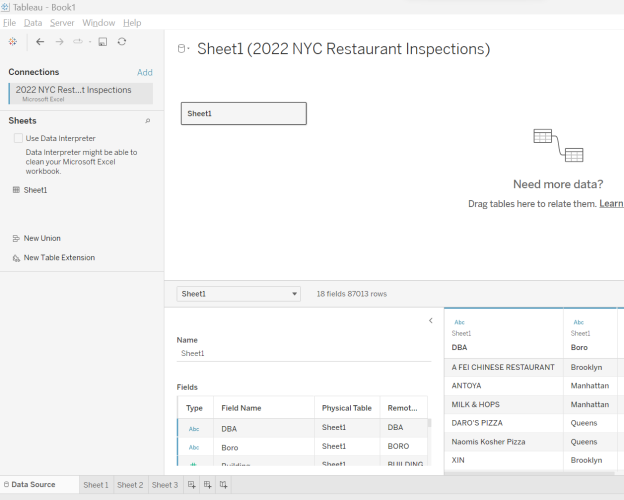Click the XIN cell

pyautogui.click(x=503, y=460)
